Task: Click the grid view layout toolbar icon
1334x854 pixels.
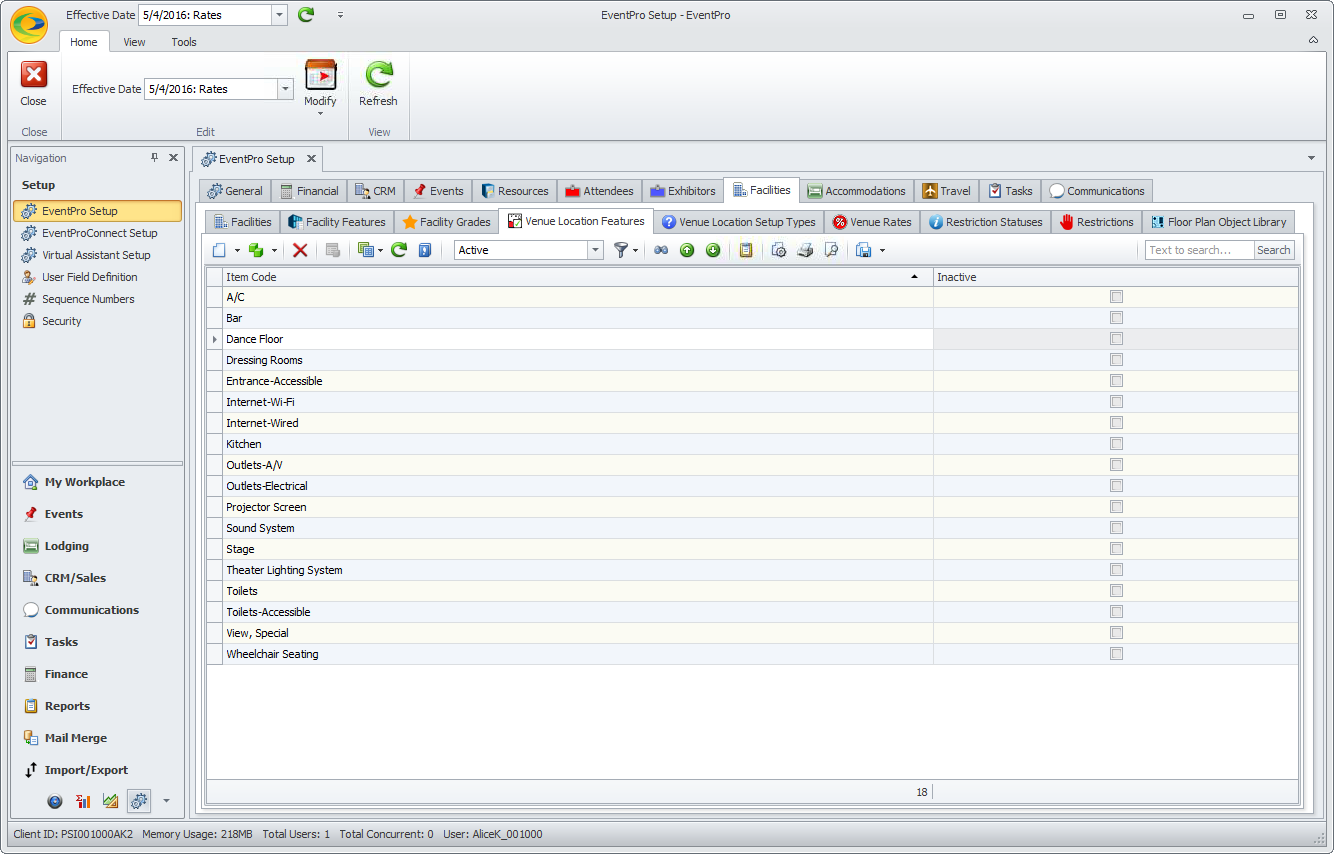Action: [365, 250]
